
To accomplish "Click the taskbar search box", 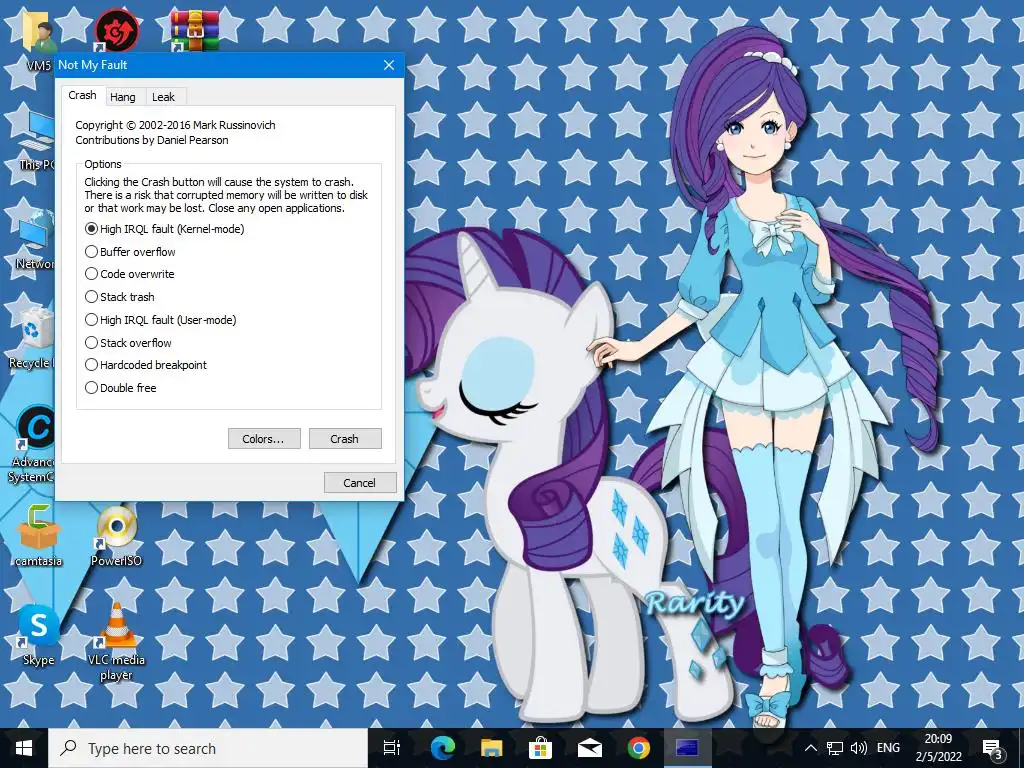I will click(208, 748).
